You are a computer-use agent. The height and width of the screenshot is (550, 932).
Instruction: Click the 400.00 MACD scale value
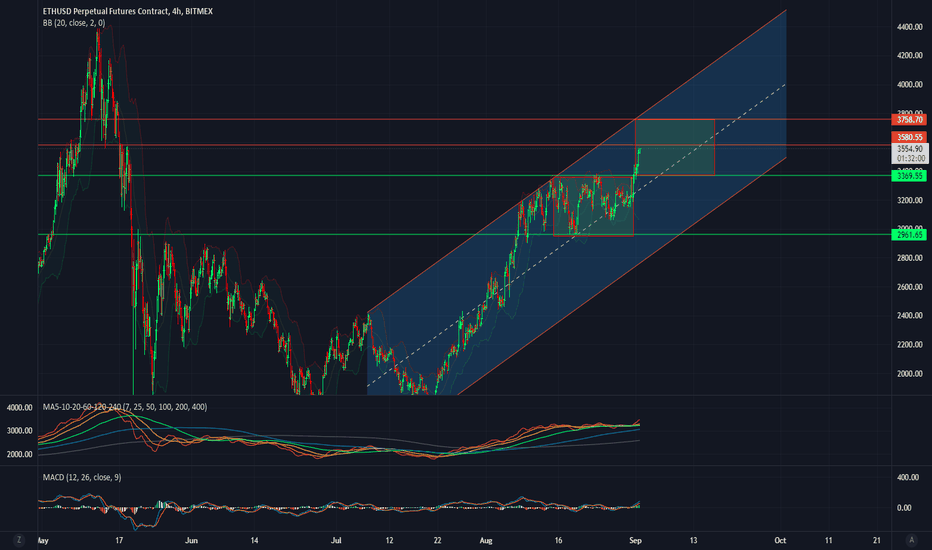(907, 477)
